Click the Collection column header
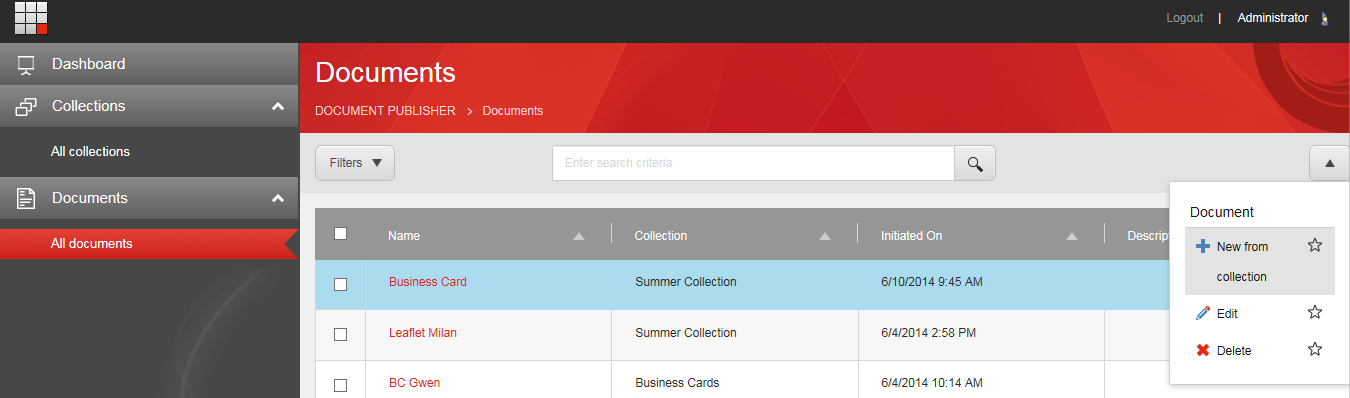Screen dimensions: 1350x398 pyautogui.click(x=661, y=236)
